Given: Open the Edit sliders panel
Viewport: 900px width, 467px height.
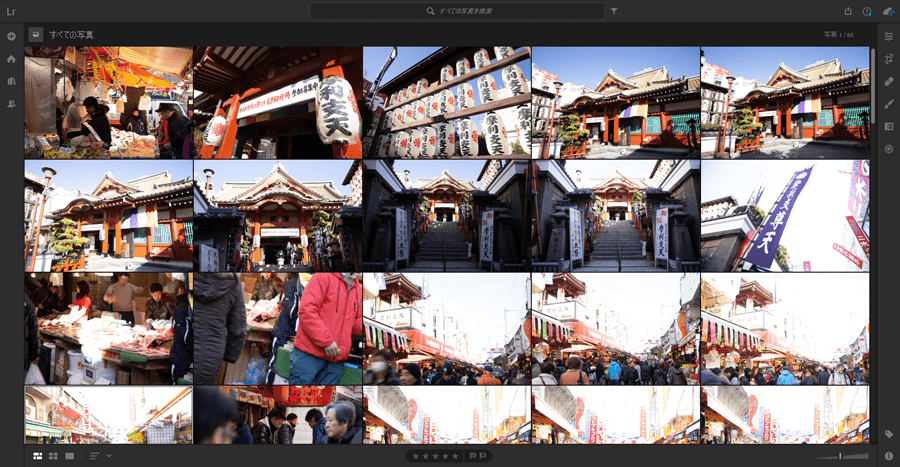Looking at the screenshot, I should pos(889,36).
